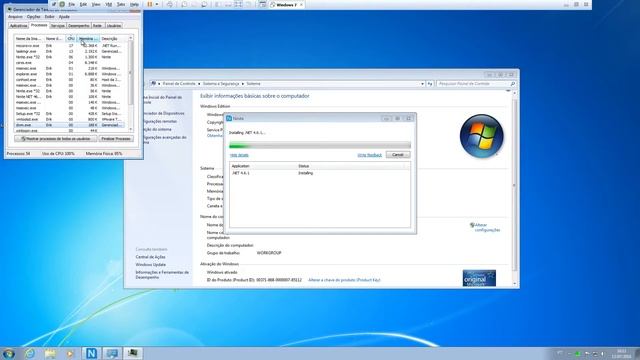Image resolution: width=640 pixels, height=360 pixels.
Task: Close the Windows 7 VM tab
Action: click(301, 5)
